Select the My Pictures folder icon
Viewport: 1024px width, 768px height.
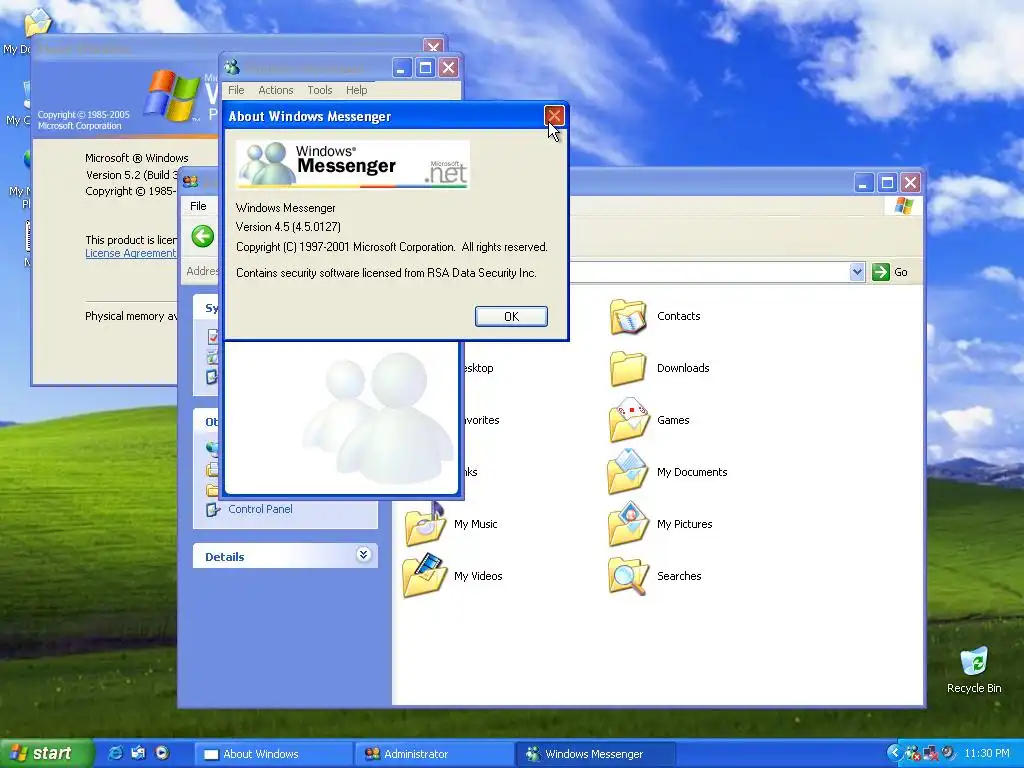click(628, 524)
